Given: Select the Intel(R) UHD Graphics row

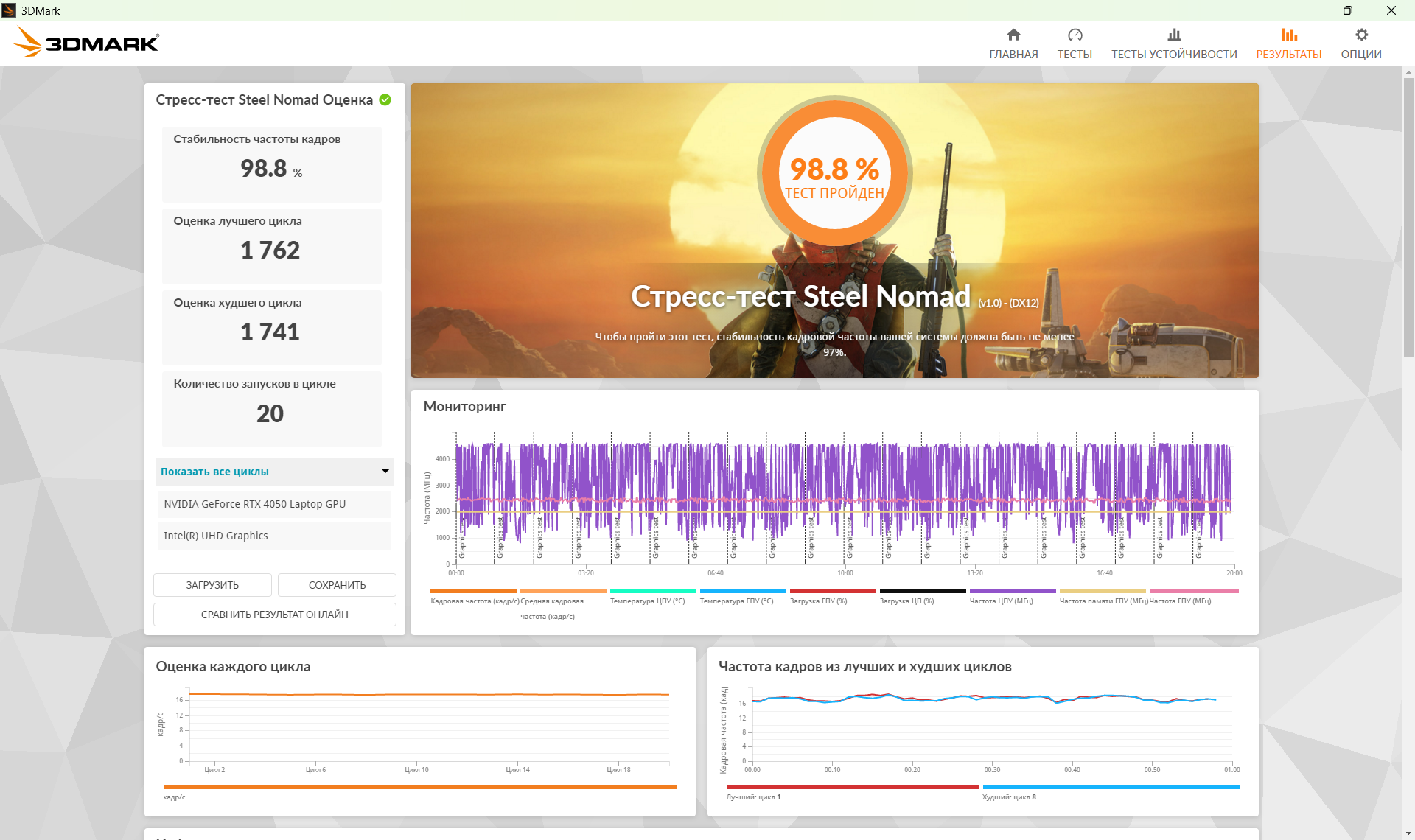Looking at the screenshot, I should coord(274,536).
